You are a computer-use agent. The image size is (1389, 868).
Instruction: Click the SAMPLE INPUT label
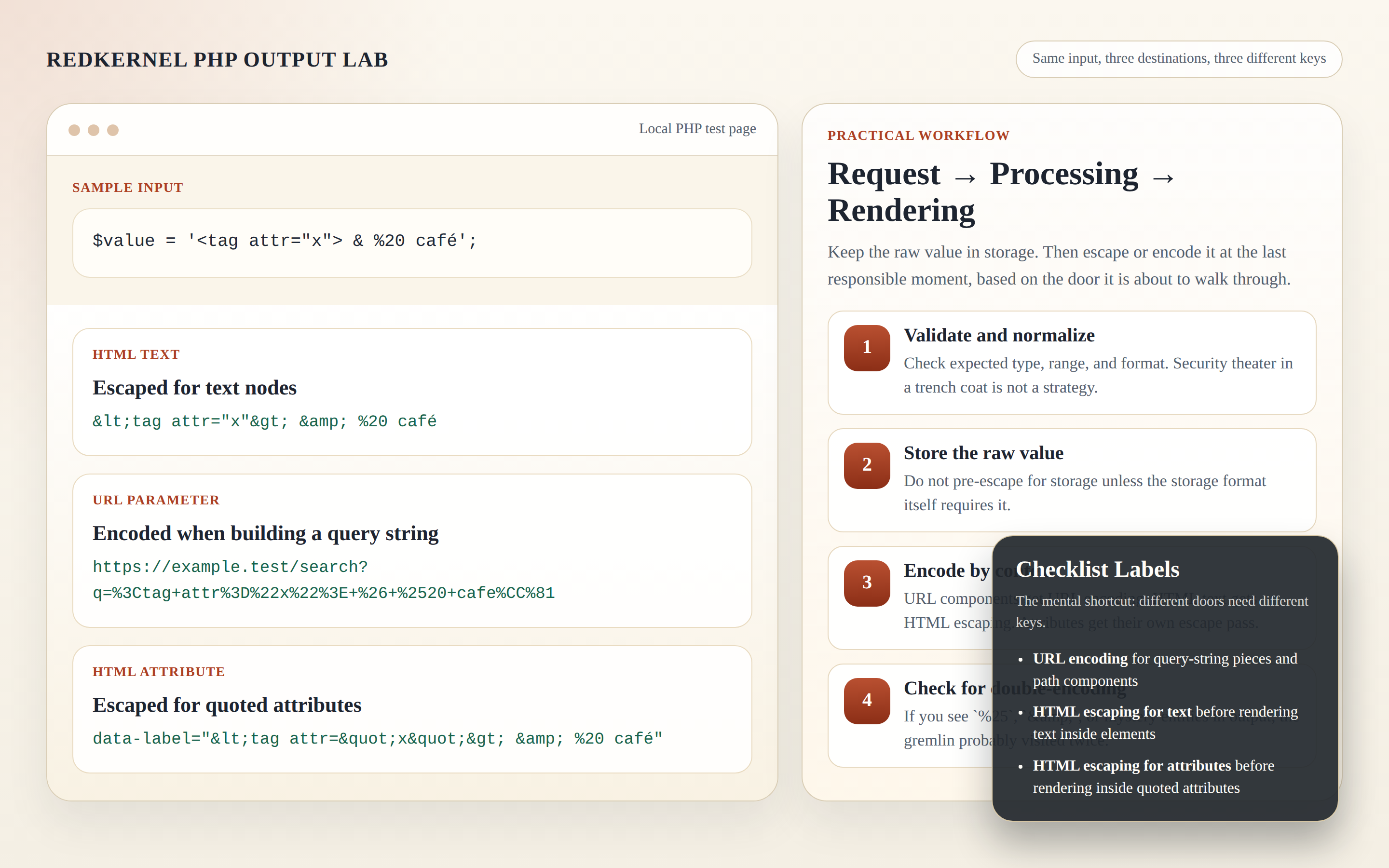point(127,188)
